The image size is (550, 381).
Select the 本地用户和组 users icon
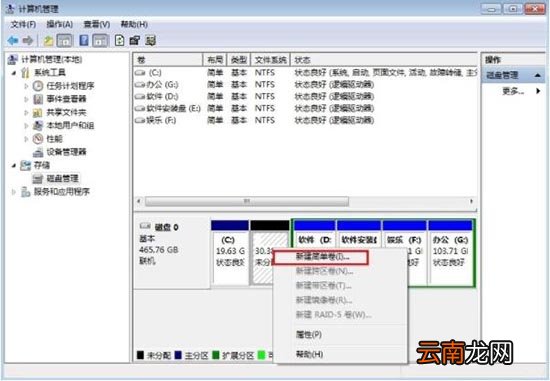pyautogui.click(x=38, y=126)
